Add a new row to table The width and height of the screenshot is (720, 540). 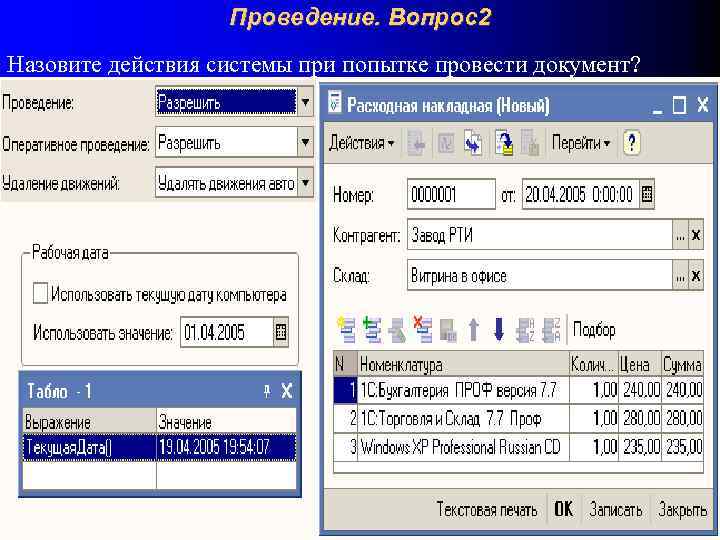click(346, 330)
